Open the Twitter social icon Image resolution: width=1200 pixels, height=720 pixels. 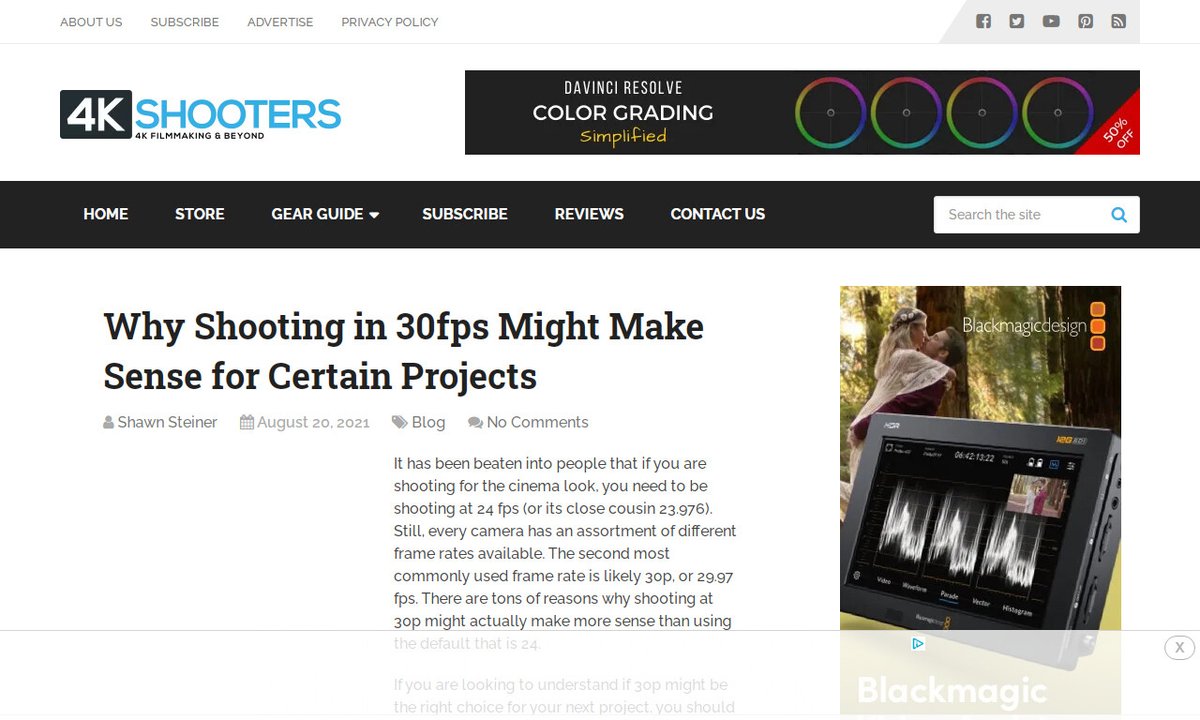point(1017,21)
